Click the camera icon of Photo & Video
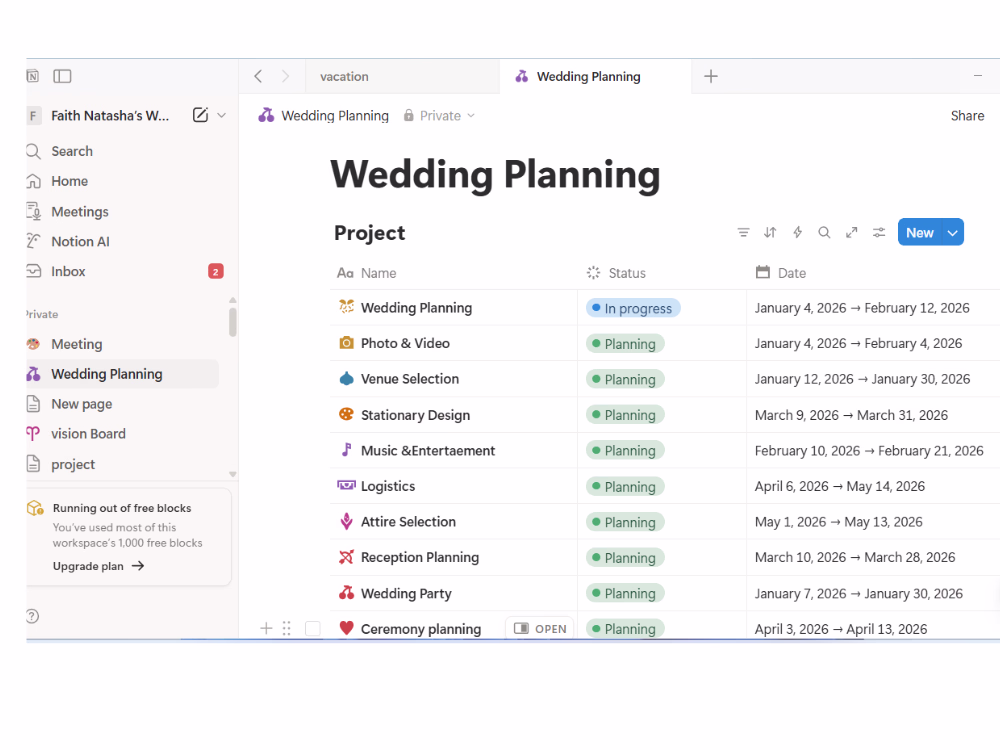Screen dimensions: 1000x750 point(346,343)
